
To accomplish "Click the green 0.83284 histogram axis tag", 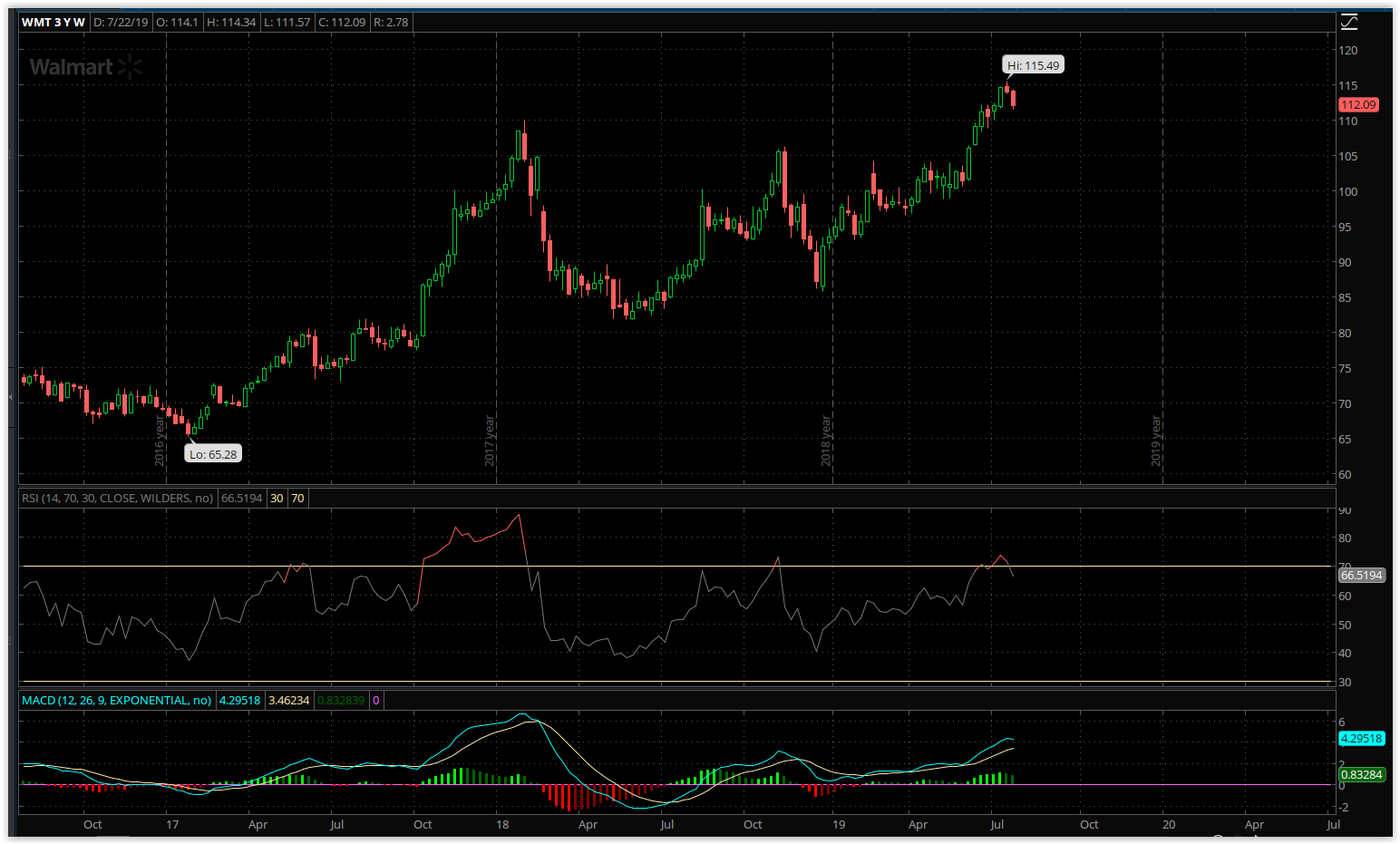I will (x=1361, y=774).
